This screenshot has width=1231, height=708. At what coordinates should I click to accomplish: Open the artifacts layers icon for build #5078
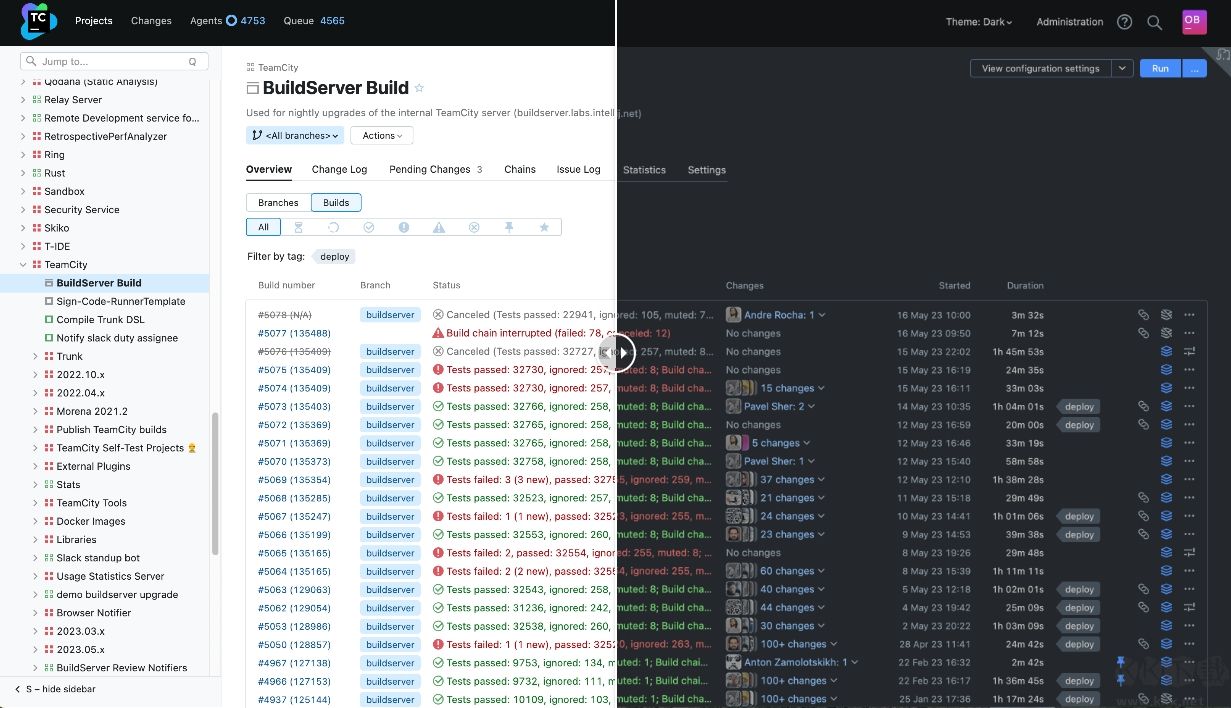(1166, 315)
